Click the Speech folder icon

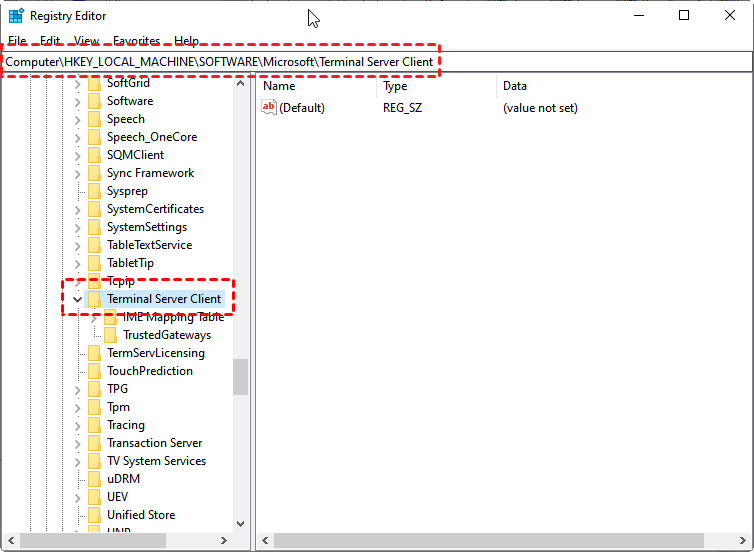[95, 119]
